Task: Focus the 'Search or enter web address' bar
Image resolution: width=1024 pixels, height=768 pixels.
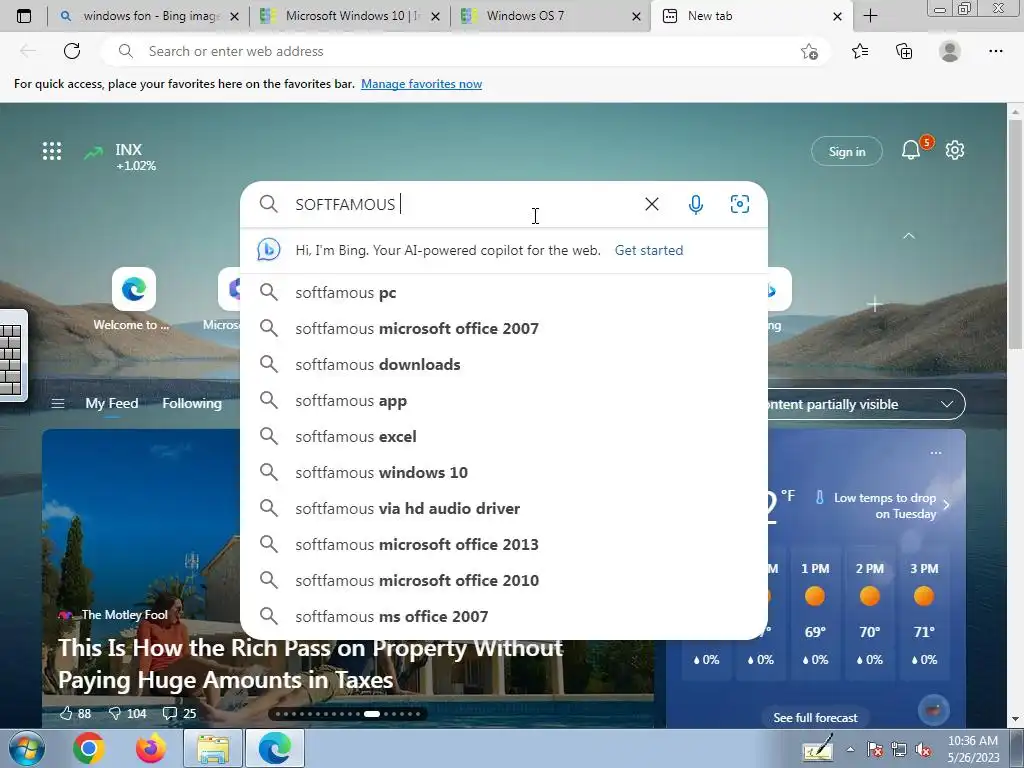Action: coord(465,51)
